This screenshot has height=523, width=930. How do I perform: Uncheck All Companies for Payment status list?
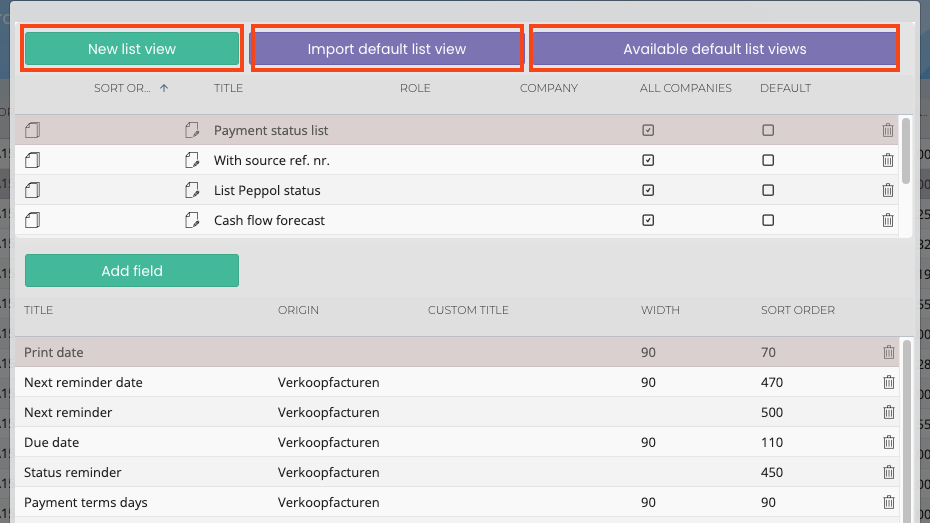coord(648,130)
